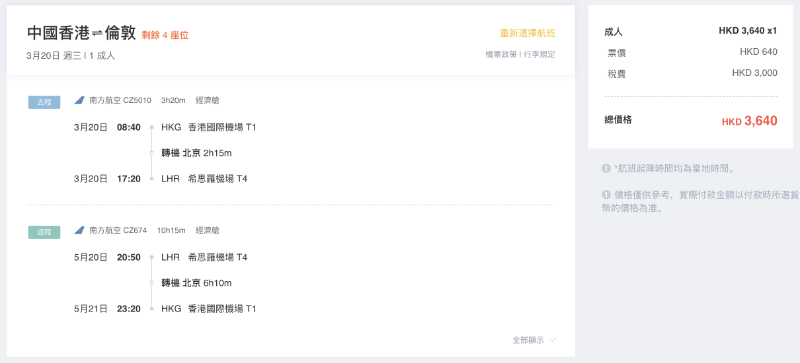The image size is (800, 363).
Task: Click the 稅費 HKD 3,000 tax row
Action: [x=690, y=74]
